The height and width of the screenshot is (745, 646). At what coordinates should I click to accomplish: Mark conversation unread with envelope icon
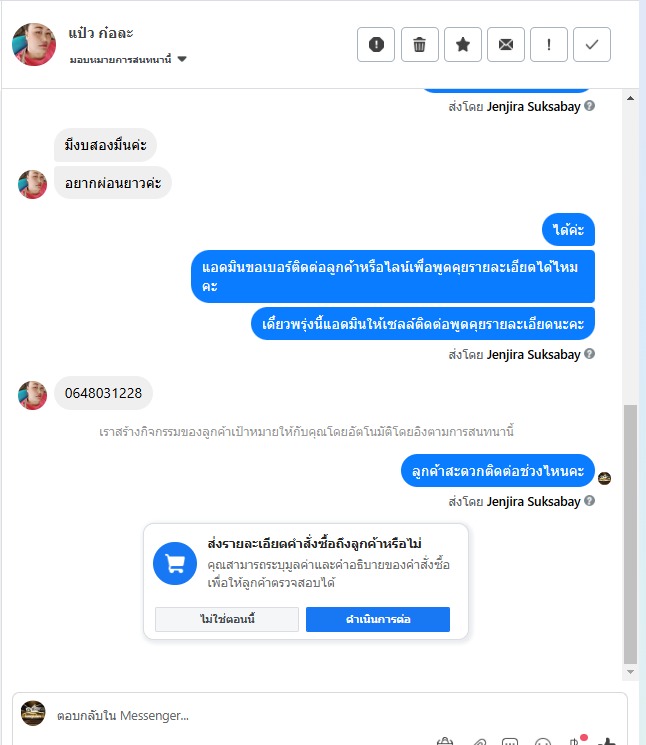(506, 45)
